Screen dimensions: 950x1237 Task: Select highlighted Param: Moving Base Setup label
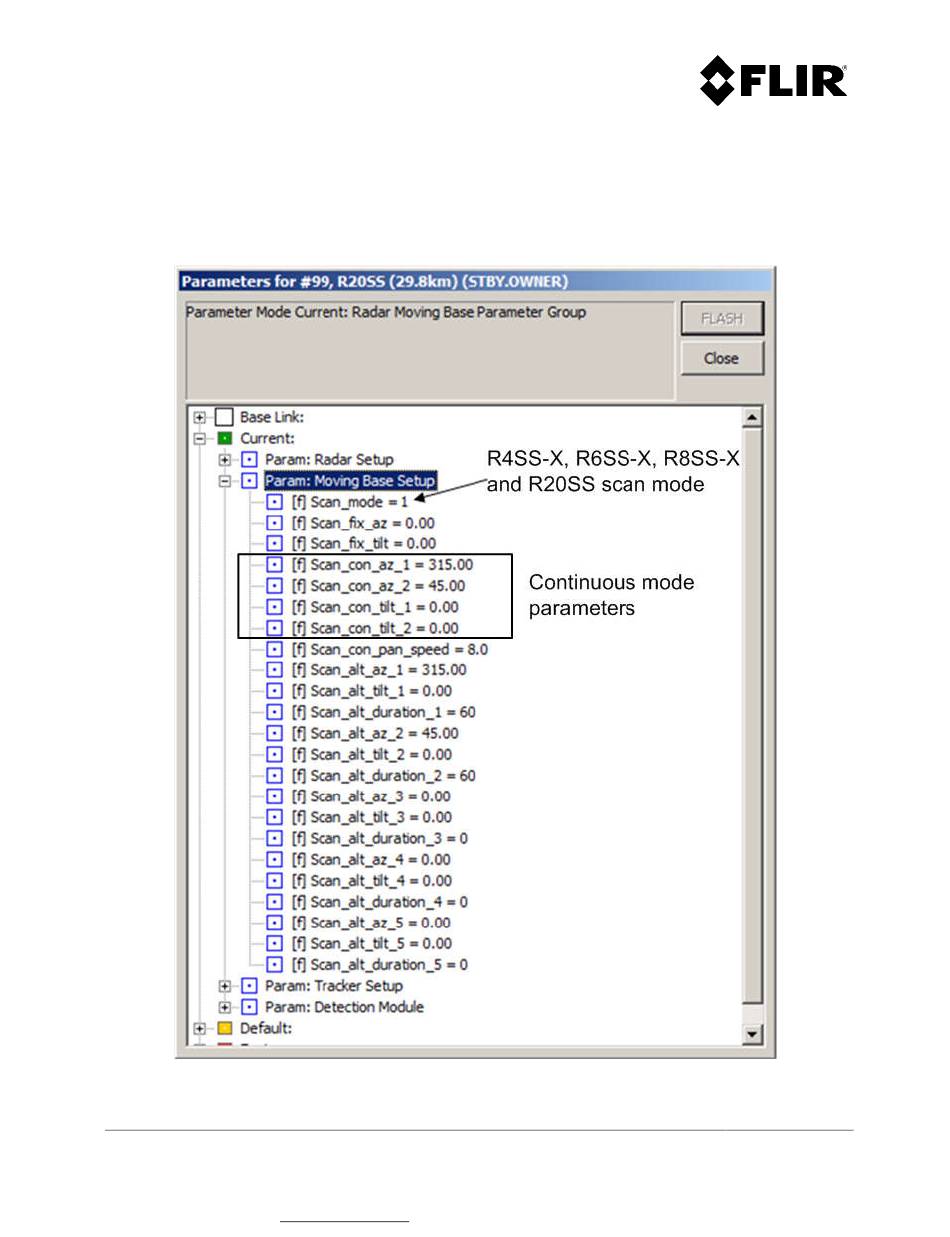[x=350, y=481]
